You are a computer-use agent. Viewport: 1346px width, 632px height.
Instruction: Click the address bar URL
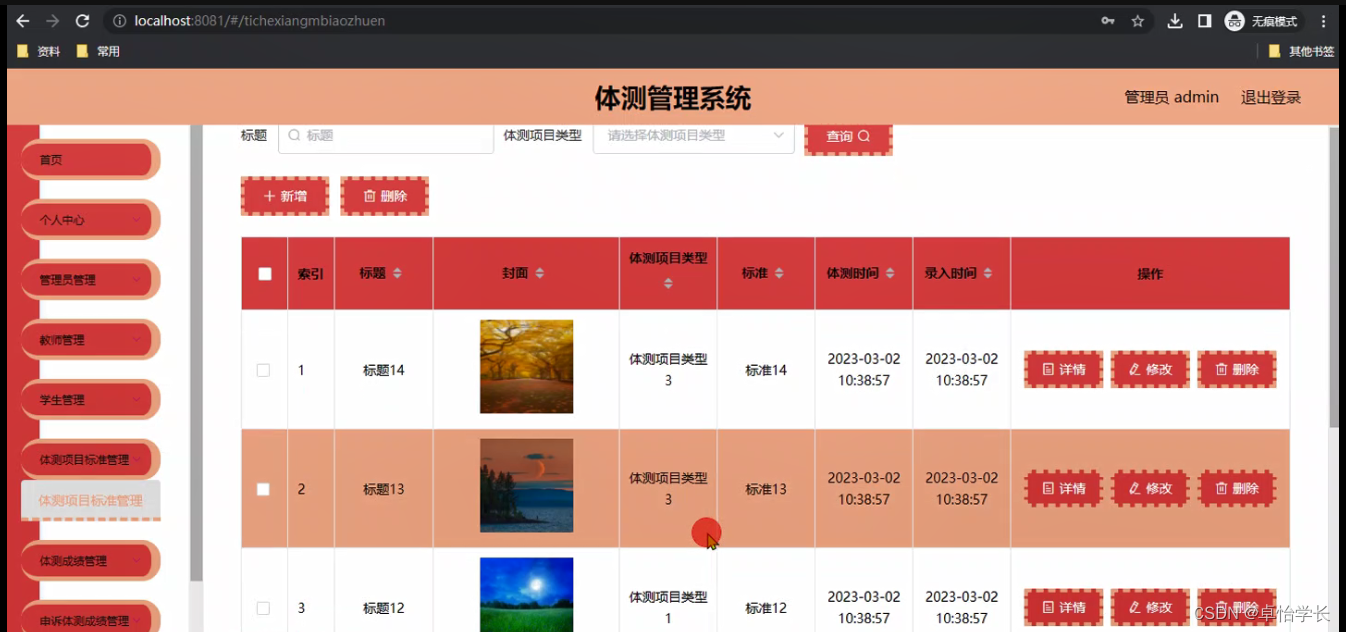pos(260,21)
